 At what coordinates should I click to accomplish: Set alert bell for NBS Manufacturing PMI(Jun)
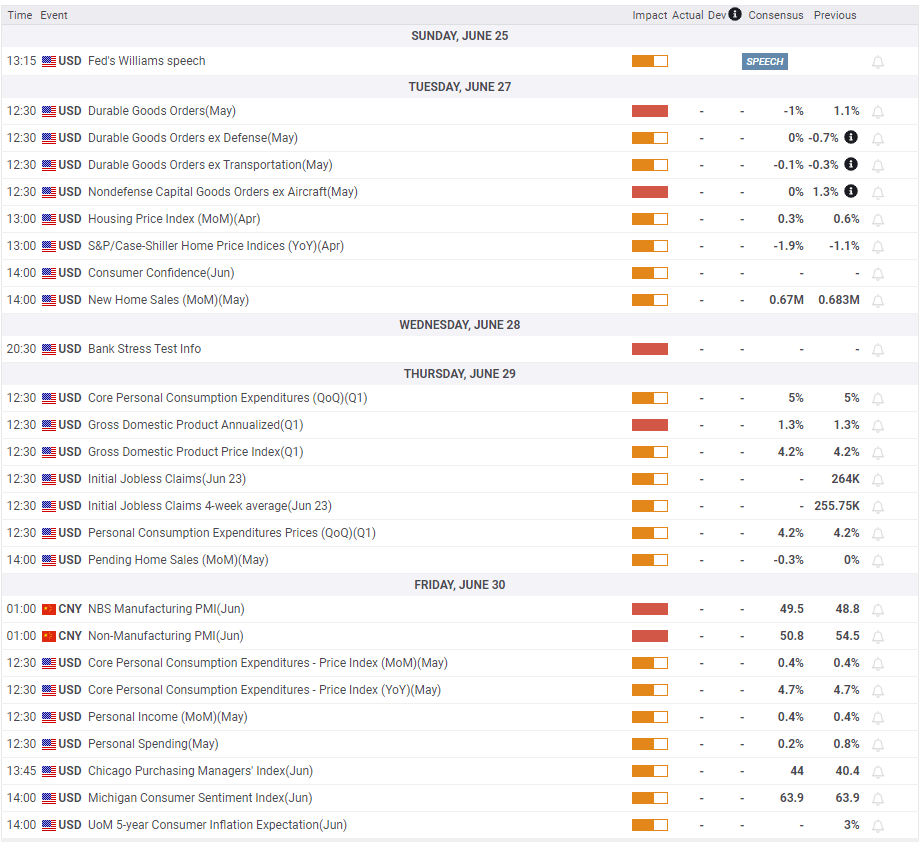point(878,610)
